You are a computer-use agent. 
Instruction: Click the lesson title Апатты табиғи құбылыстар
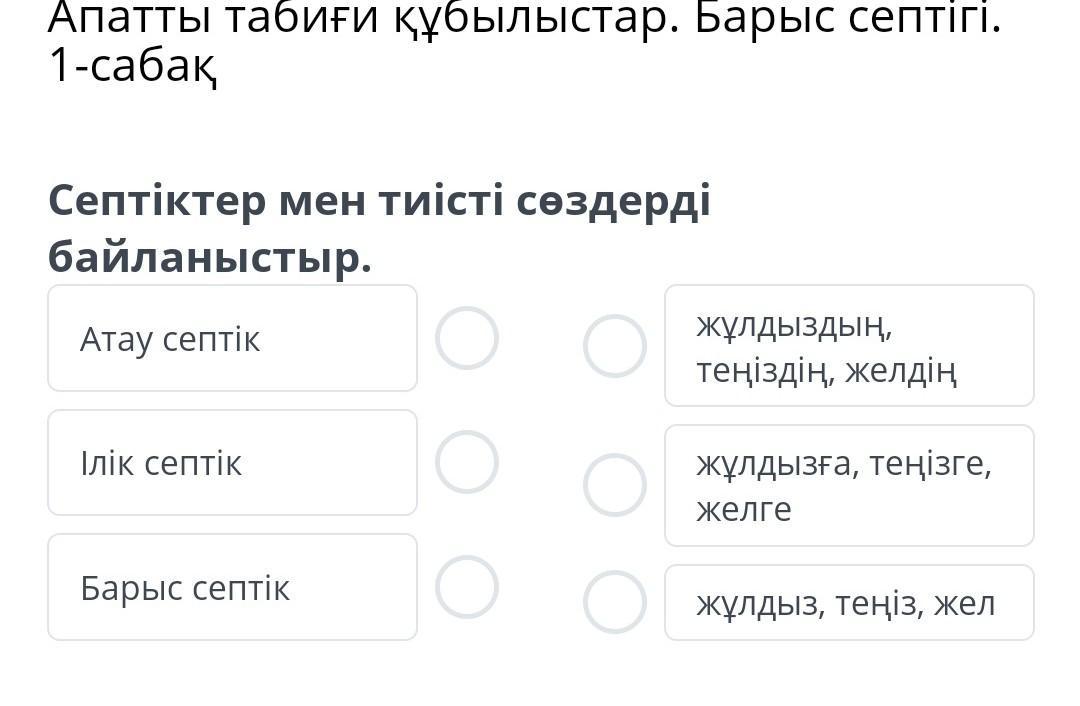coord(362,18)
